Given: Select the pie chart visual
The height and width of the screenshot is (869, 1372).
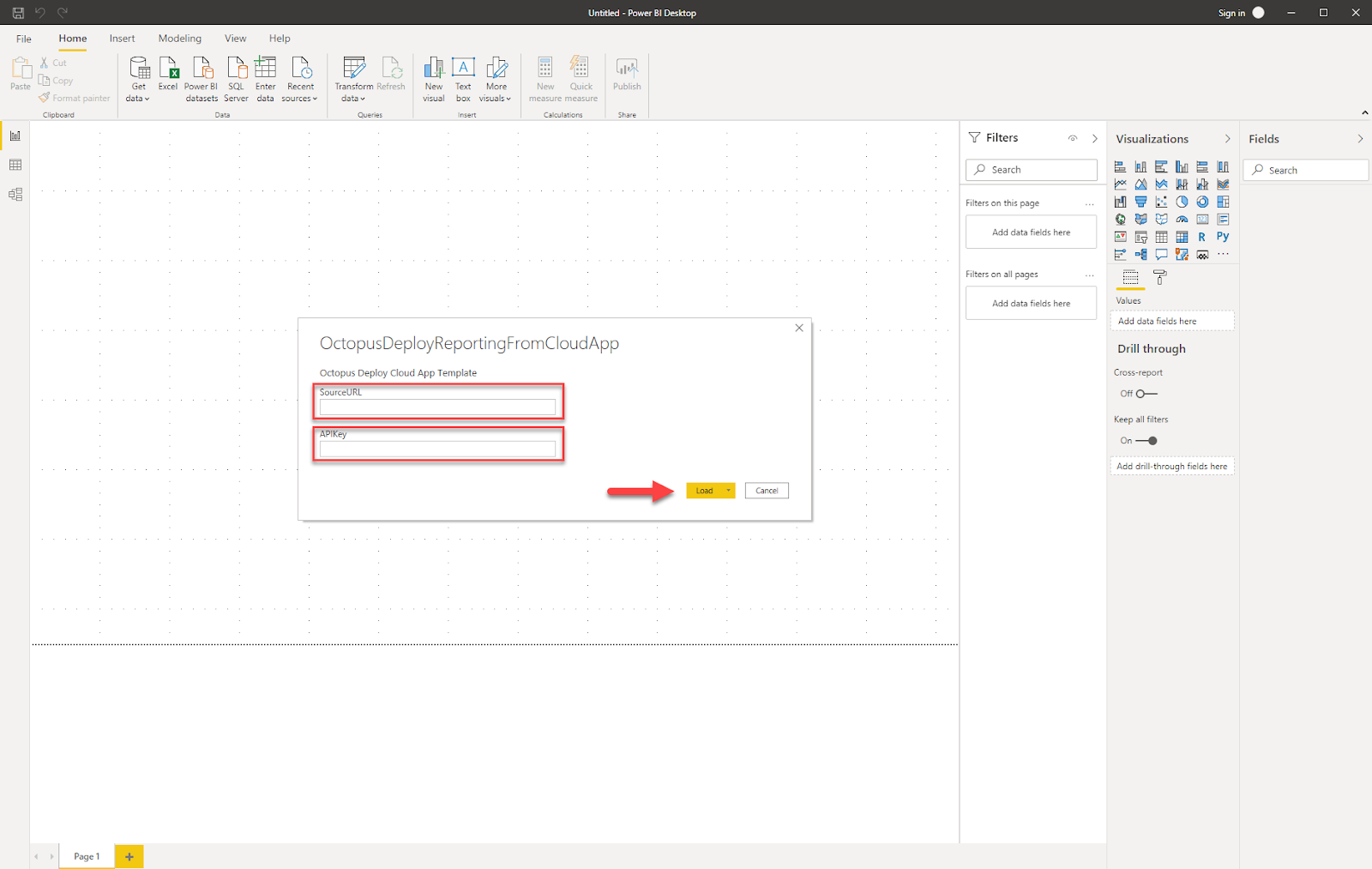Looking at the screenshot, I should 1182,202.
